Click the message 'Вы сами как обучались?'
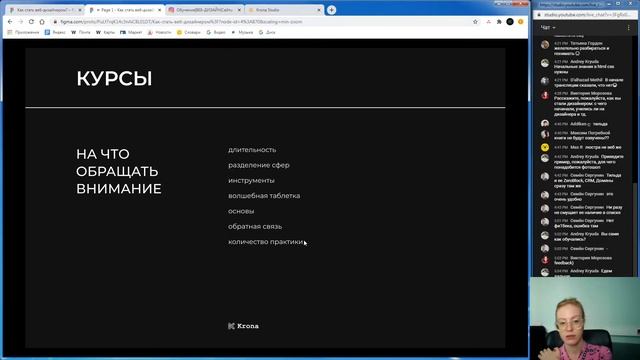Image resolution: width=640 pixels, height=360 pixels. 587,236
